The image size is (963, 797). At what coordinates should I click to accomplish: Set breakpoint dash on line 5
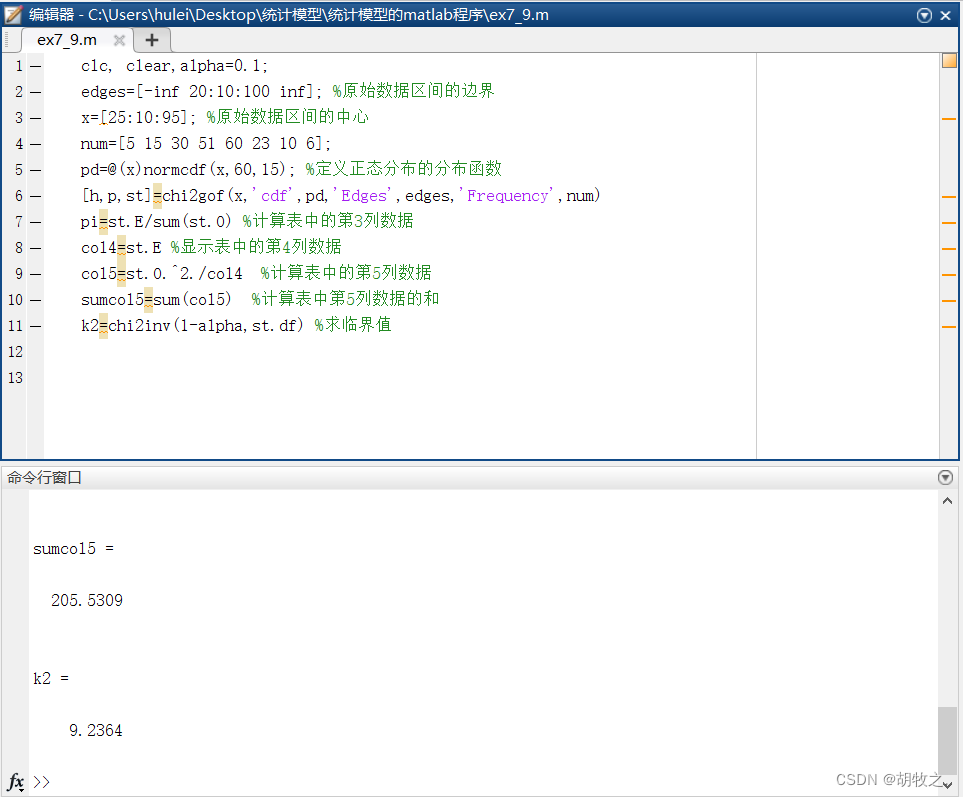click(36, 170)
